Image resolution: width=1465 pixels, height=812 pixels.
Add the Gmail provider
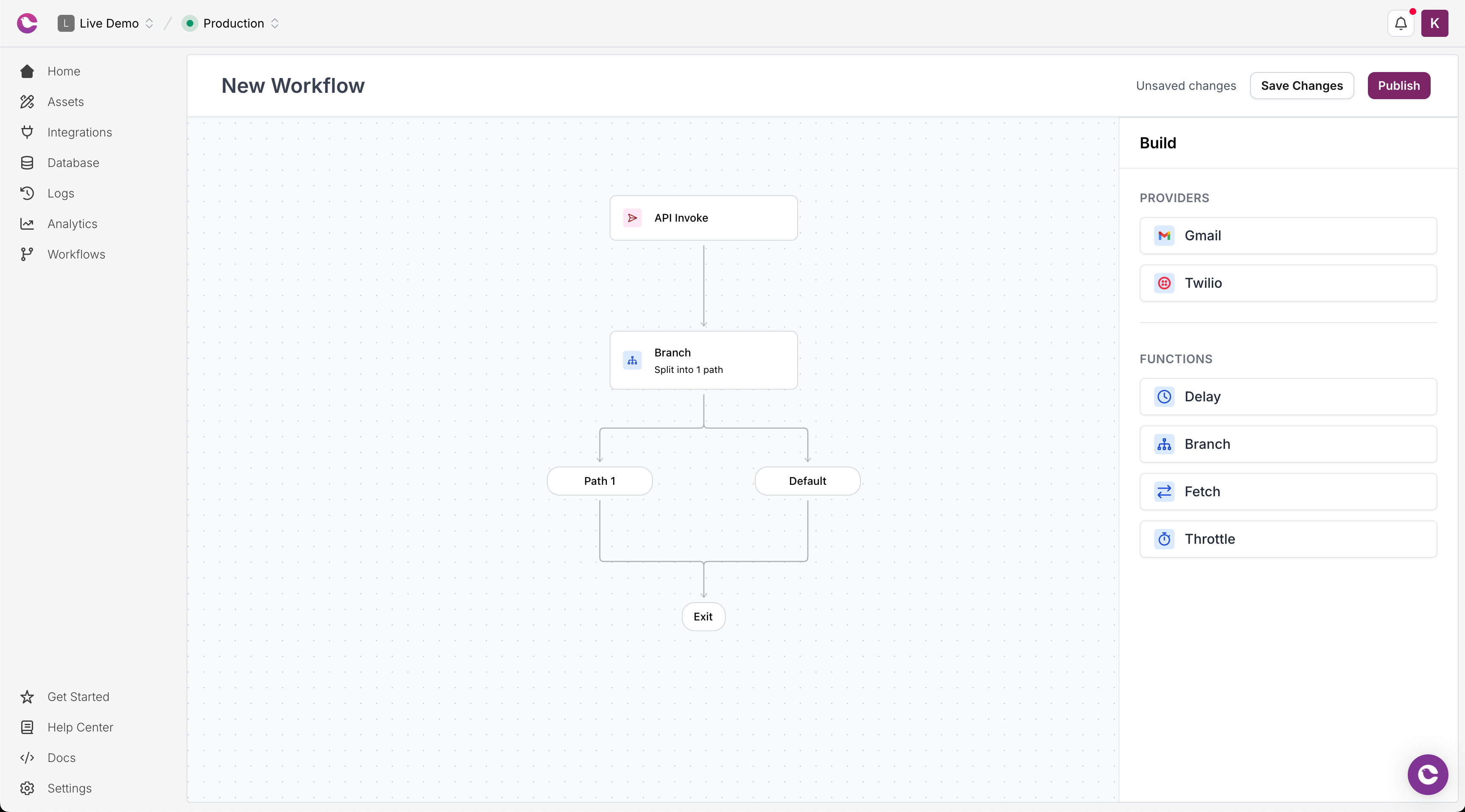pyautogui.click(x=1288, y=235)
